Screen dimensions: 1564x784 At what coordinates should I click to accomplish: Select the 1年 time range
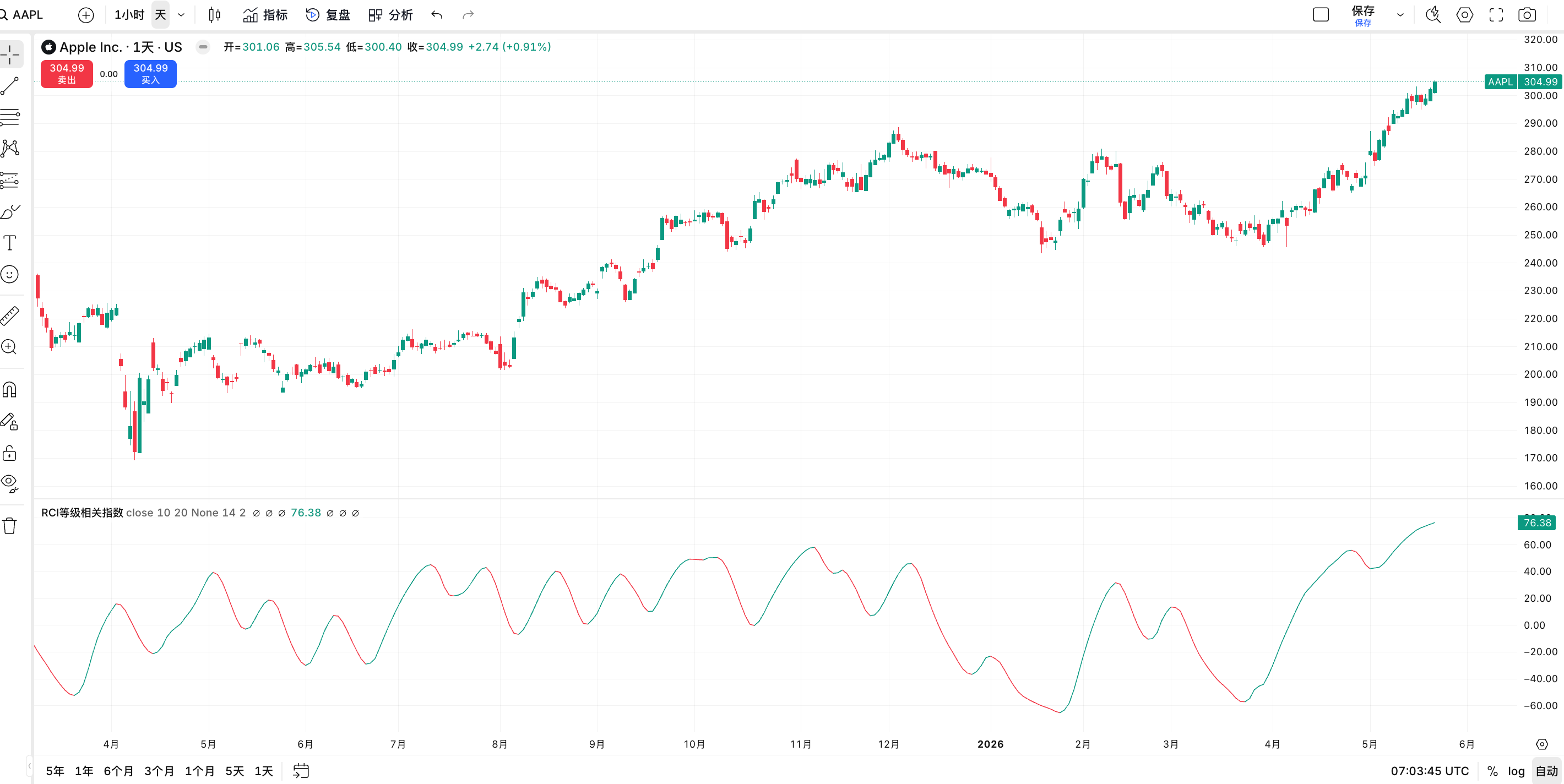[84, 771]
